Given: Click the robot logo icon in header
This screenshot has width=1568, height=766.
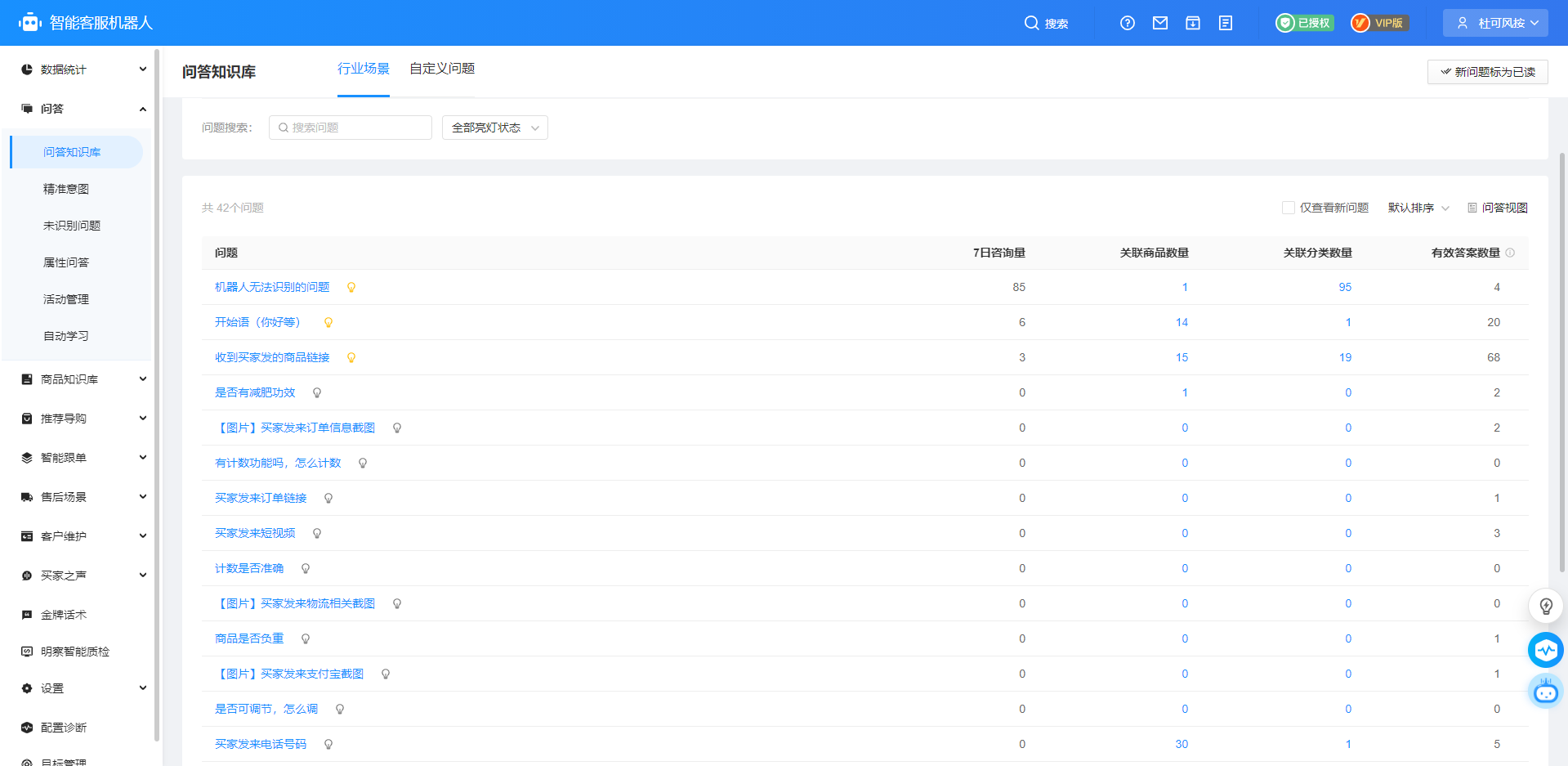Looking at the screenshot, I should coord(30,23).
